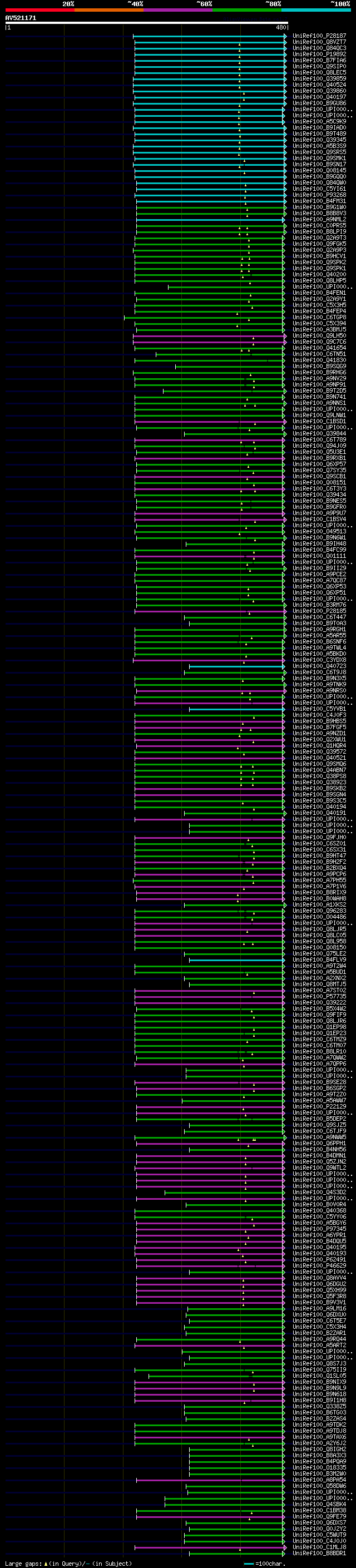Screen dimensions: 356x1568
Task: Select the UniRef100_B2ZAS4 label
Action: (x=319, y=1419)
